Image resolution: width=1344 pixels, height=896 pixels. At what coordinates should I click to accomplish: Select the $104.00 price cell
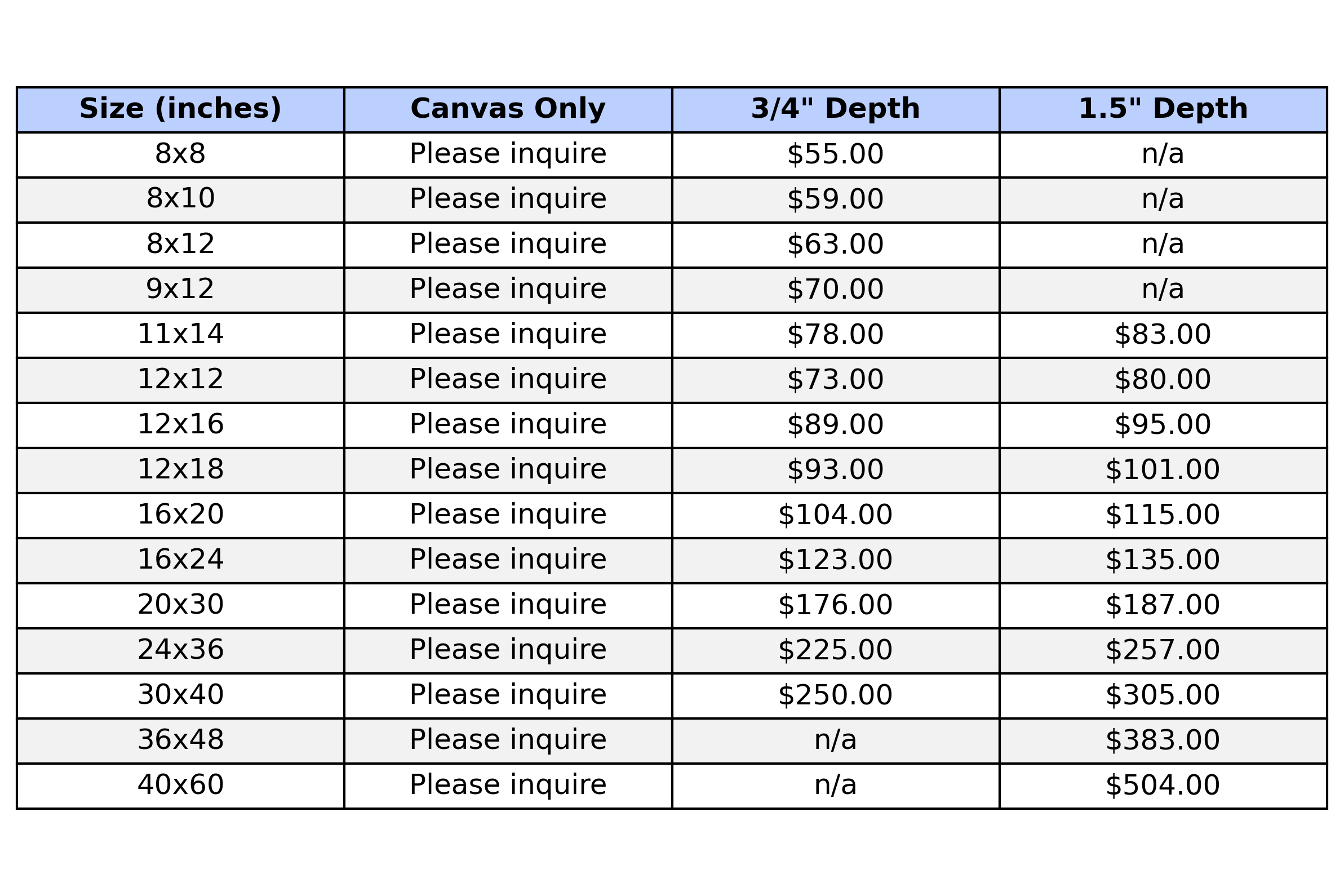(836, 516)
